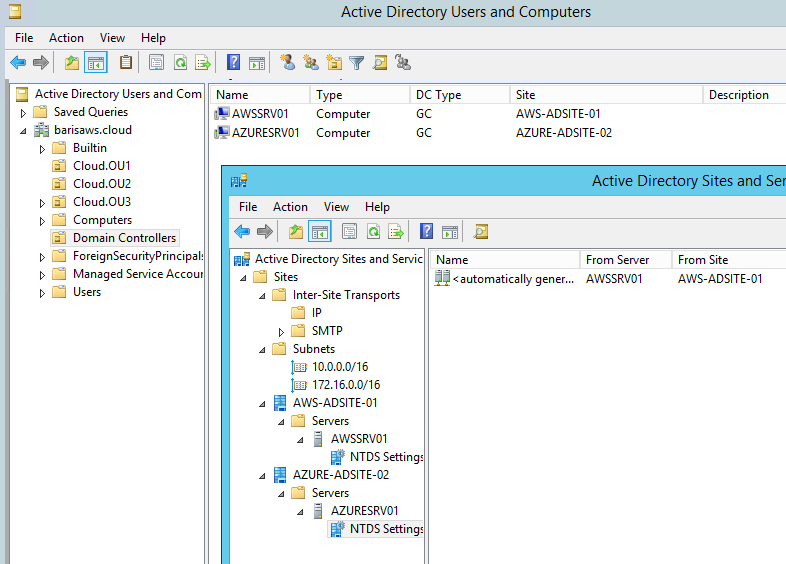Select Cloud.OU2 organizational unit
This screenshot has height=564, width=786.
click(x=102, y=183)
